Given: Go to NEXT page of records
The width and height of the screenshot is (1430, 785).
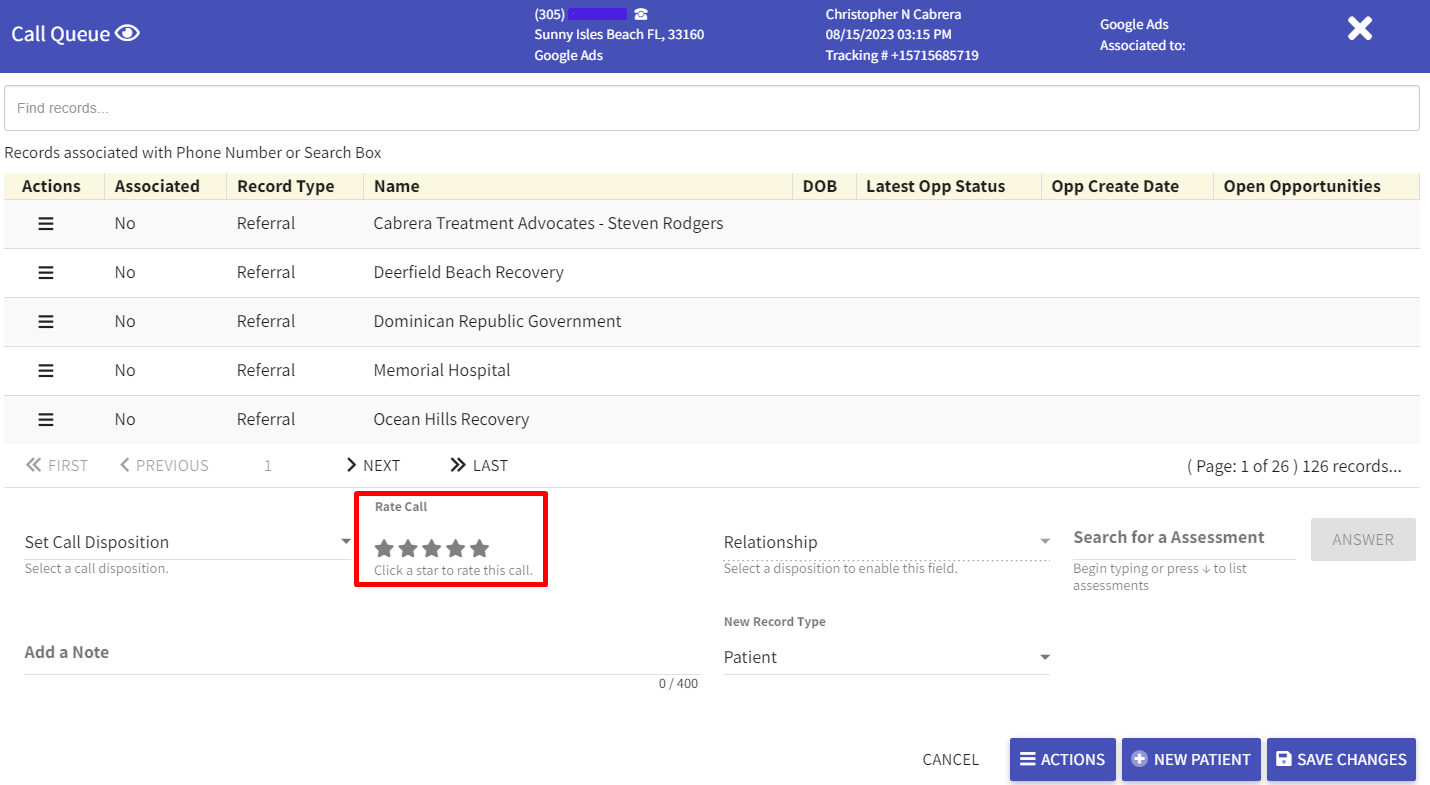Looking at the screenshot, I should tap(372, 465).
